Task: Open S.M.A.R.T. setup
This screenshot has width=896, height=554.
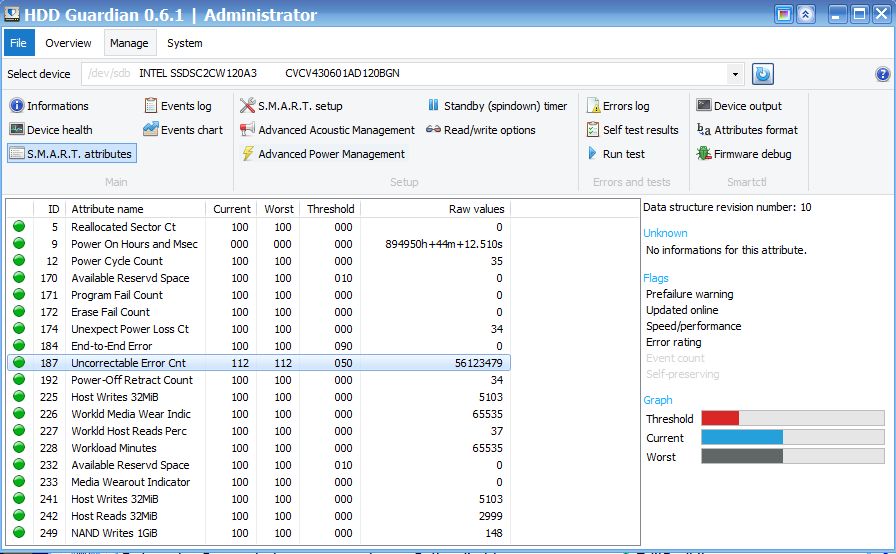Action: pos(291,106)
